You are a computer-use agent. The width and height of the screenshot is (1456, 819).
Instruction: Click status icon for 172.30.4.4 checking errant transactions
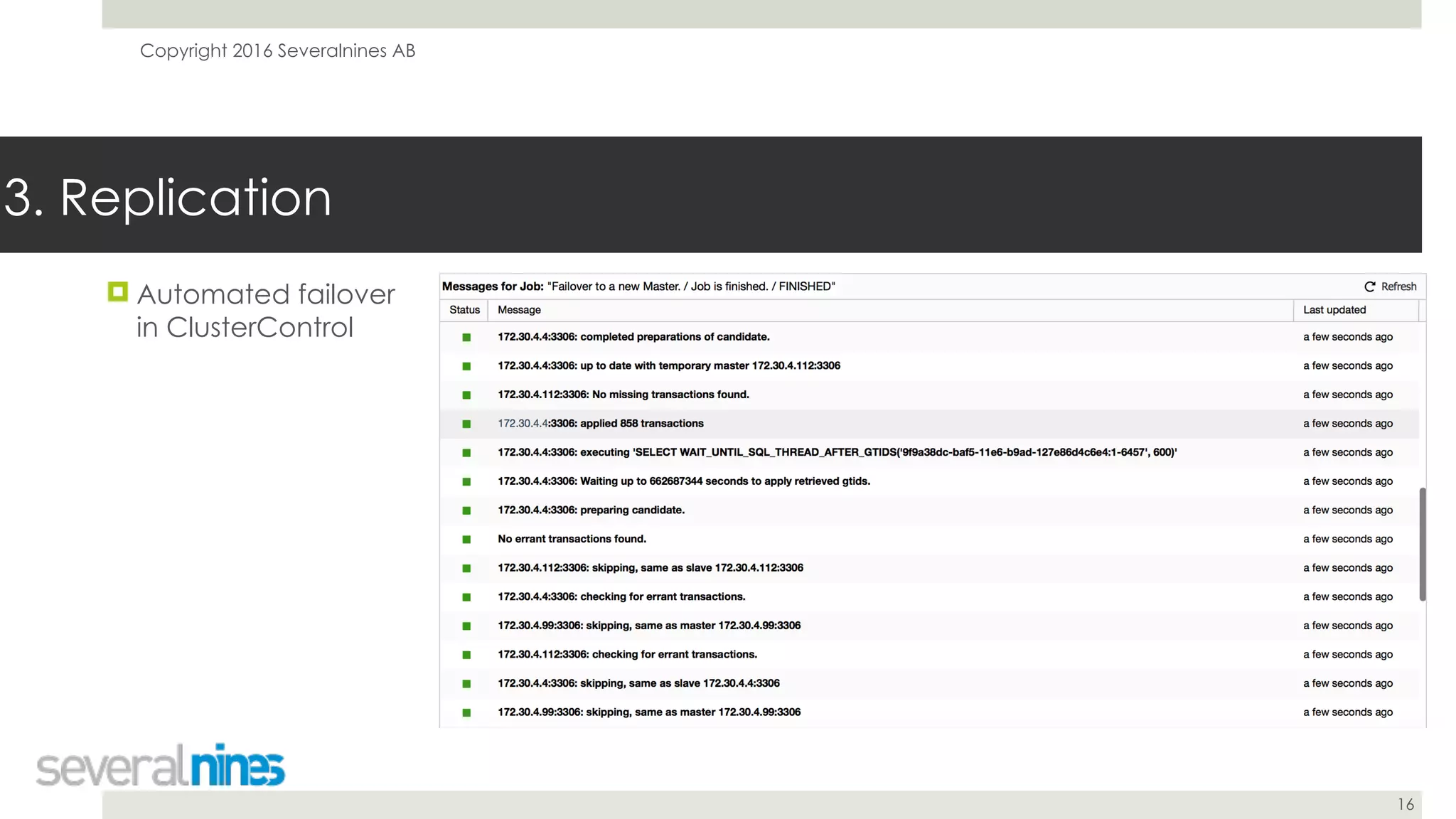466,597
